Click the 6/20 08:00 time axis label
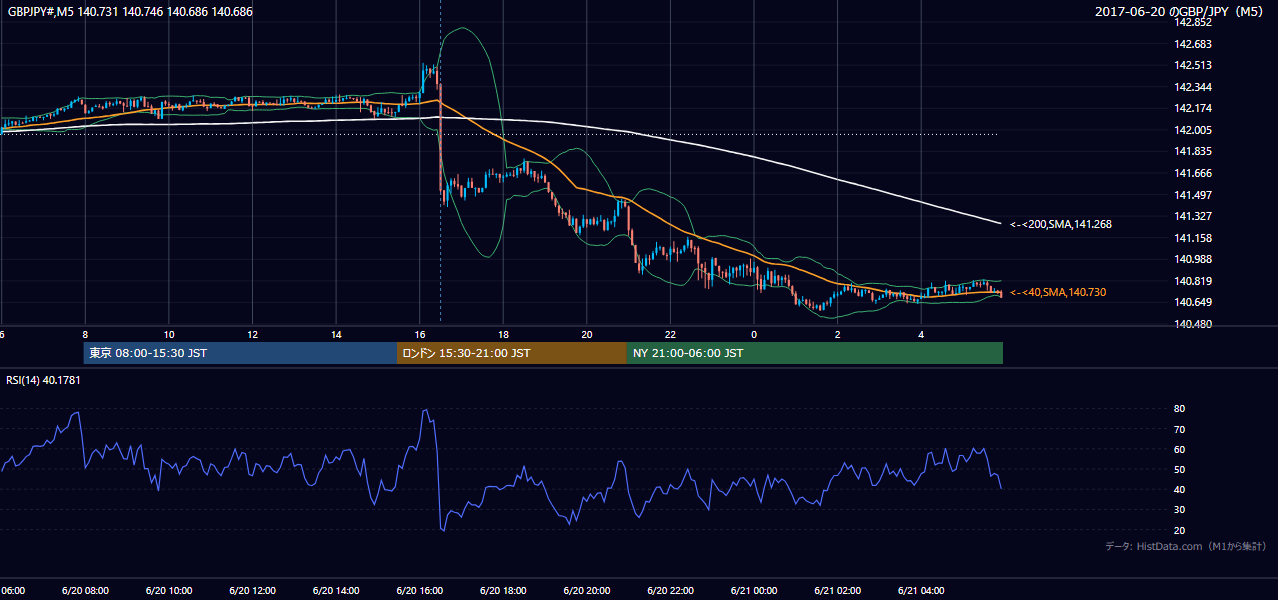 click(85, 591)
